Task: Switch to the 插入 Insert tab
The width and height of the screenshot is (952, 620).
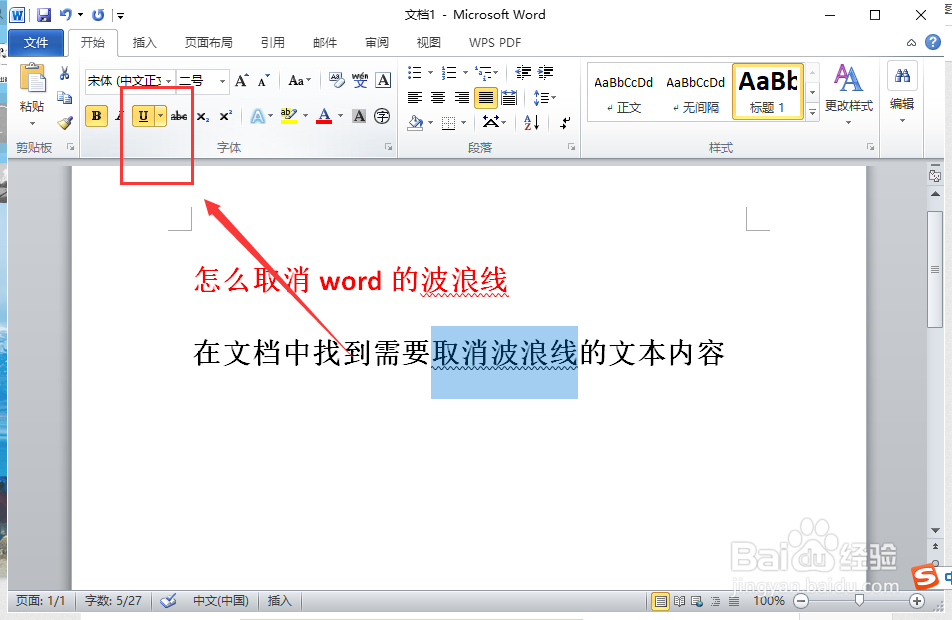Action: pos(144,43)
